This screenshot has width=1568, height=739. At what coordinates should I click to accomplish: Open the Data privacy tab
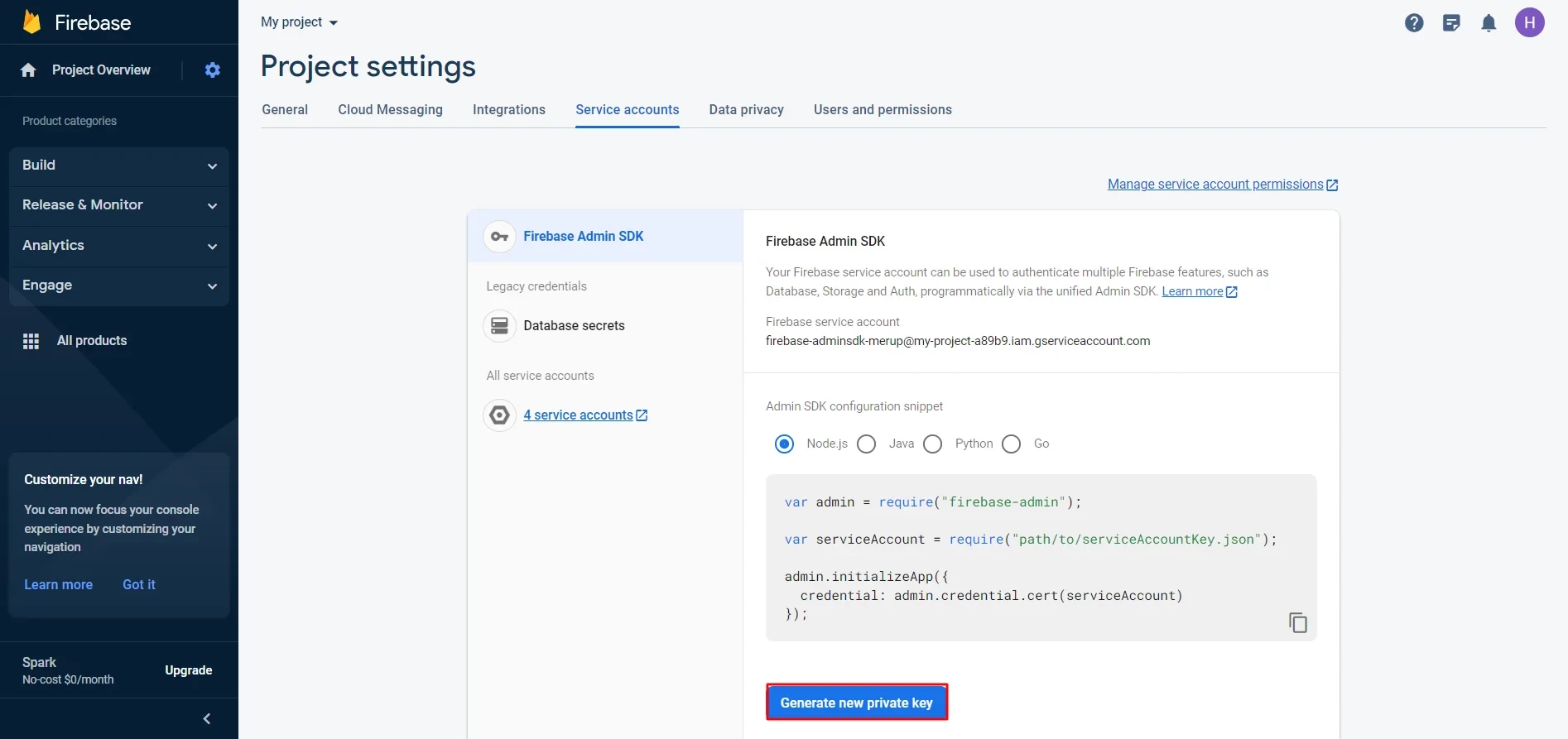click(x=747, y=110)
